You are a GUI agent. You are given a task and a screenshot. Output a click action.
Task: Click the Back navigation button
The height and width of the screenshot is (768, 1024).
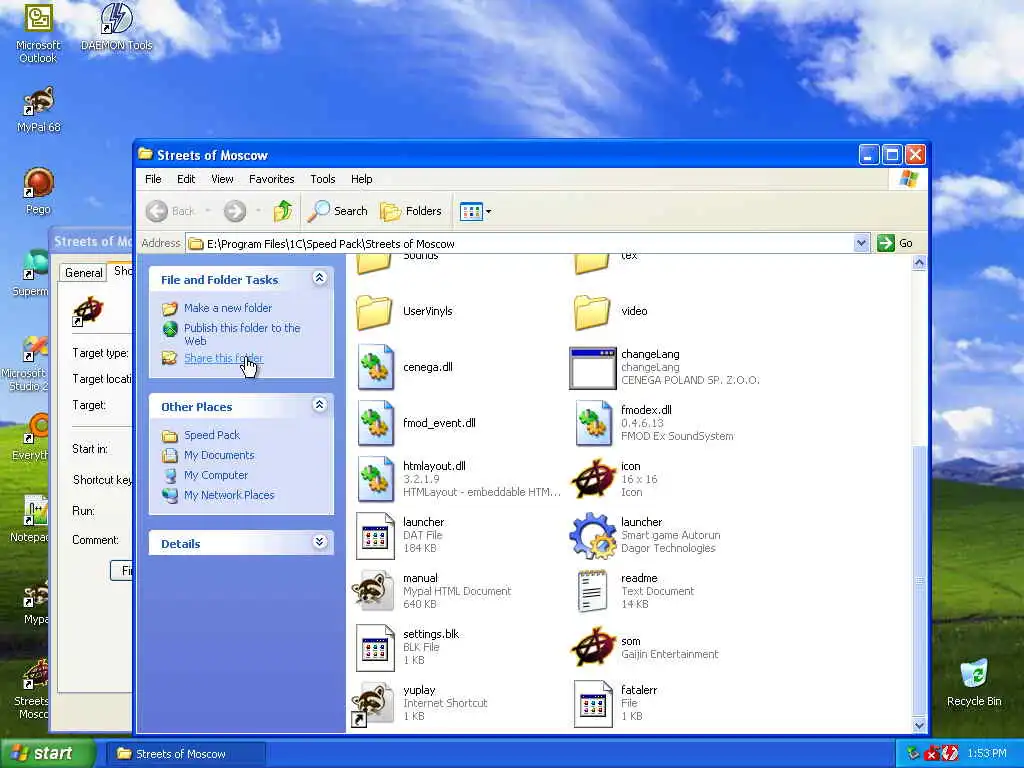tap(170, 211)
